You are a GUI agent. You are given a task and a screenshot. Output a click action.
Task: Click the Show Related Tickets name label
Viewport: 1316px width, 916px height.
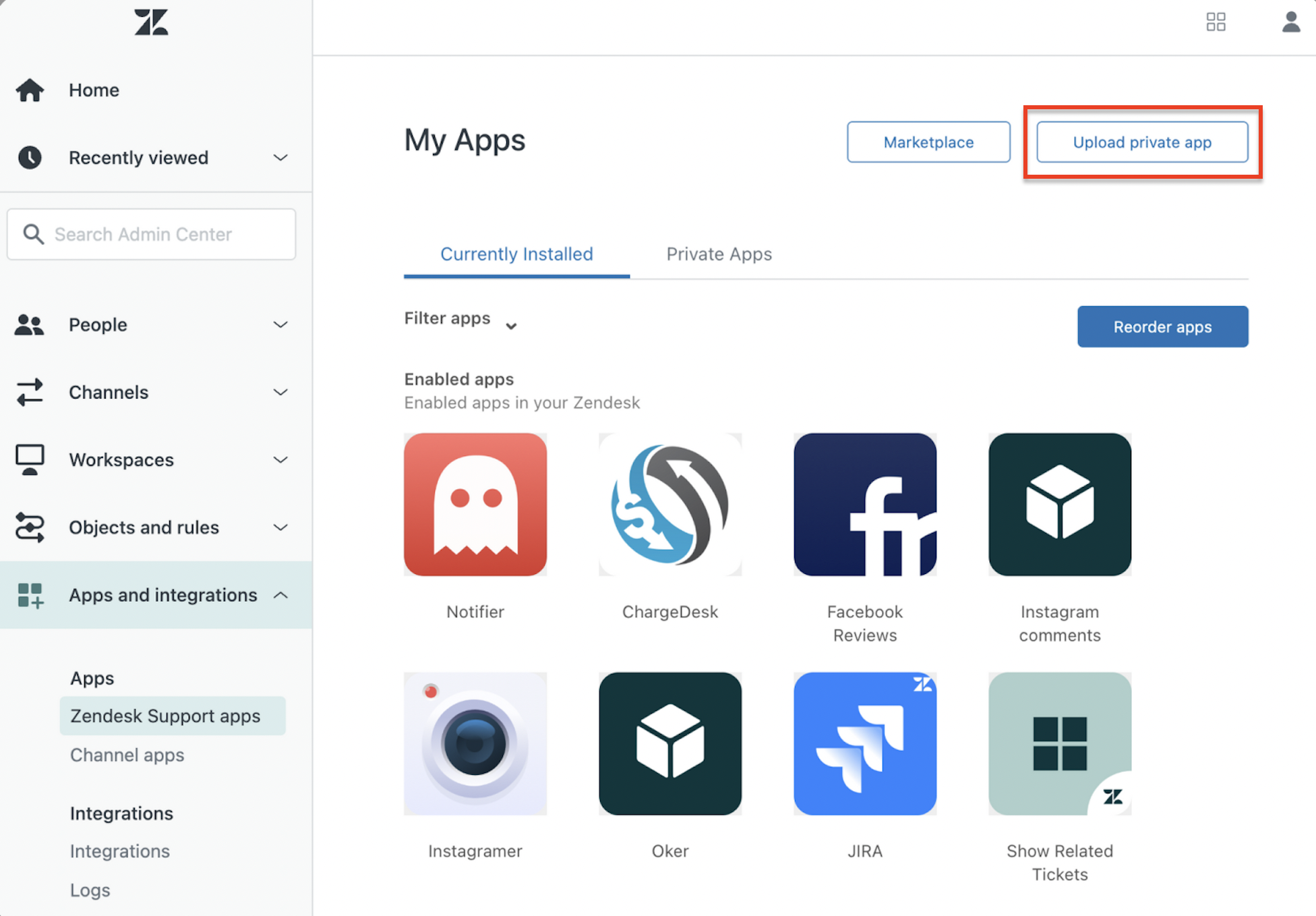pos(1060,863)
